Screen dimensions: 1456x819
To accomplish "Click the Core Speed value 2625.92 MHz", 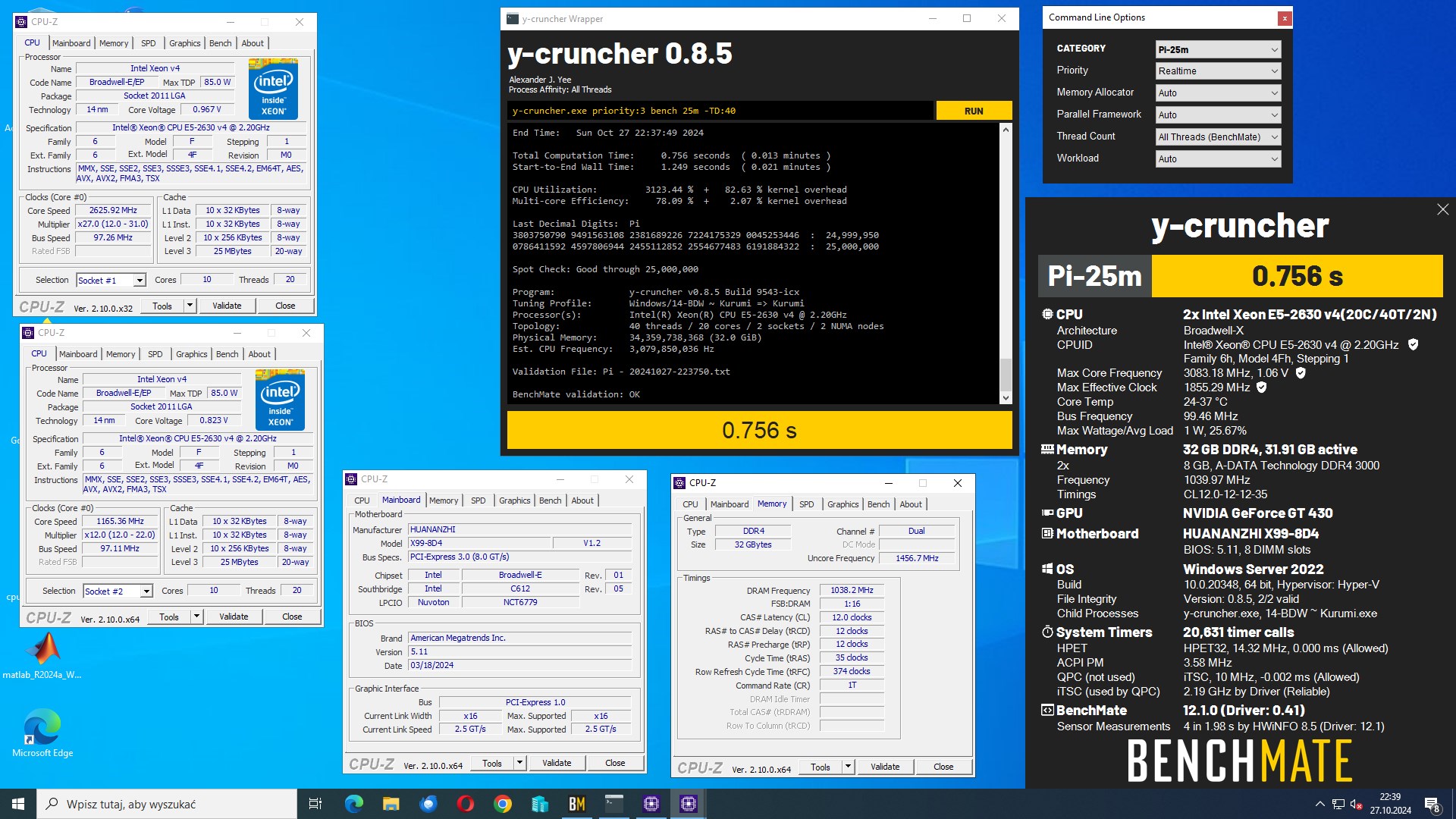I will tap(112, 210).
